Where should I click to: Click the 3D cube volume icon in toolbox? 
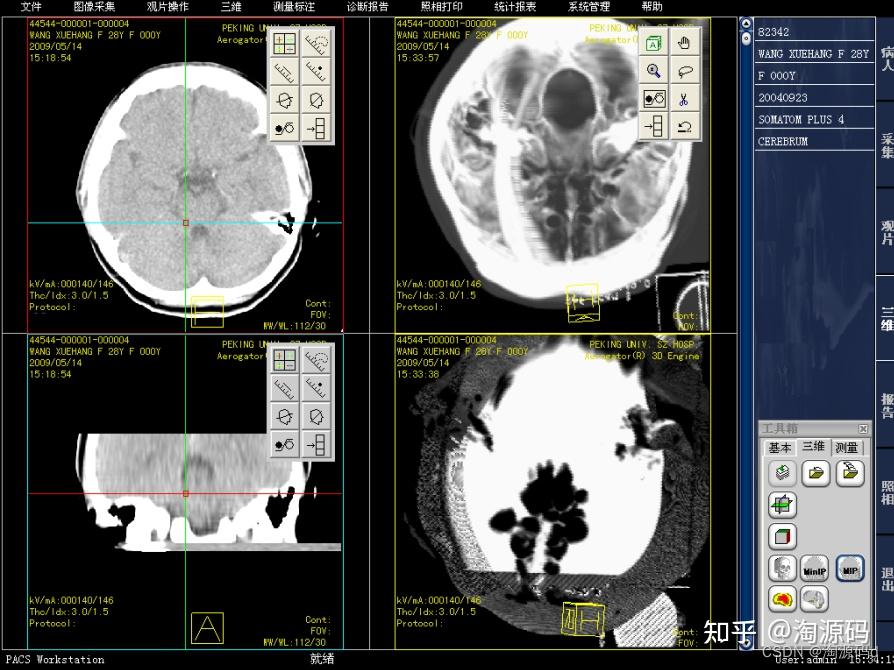782,537
